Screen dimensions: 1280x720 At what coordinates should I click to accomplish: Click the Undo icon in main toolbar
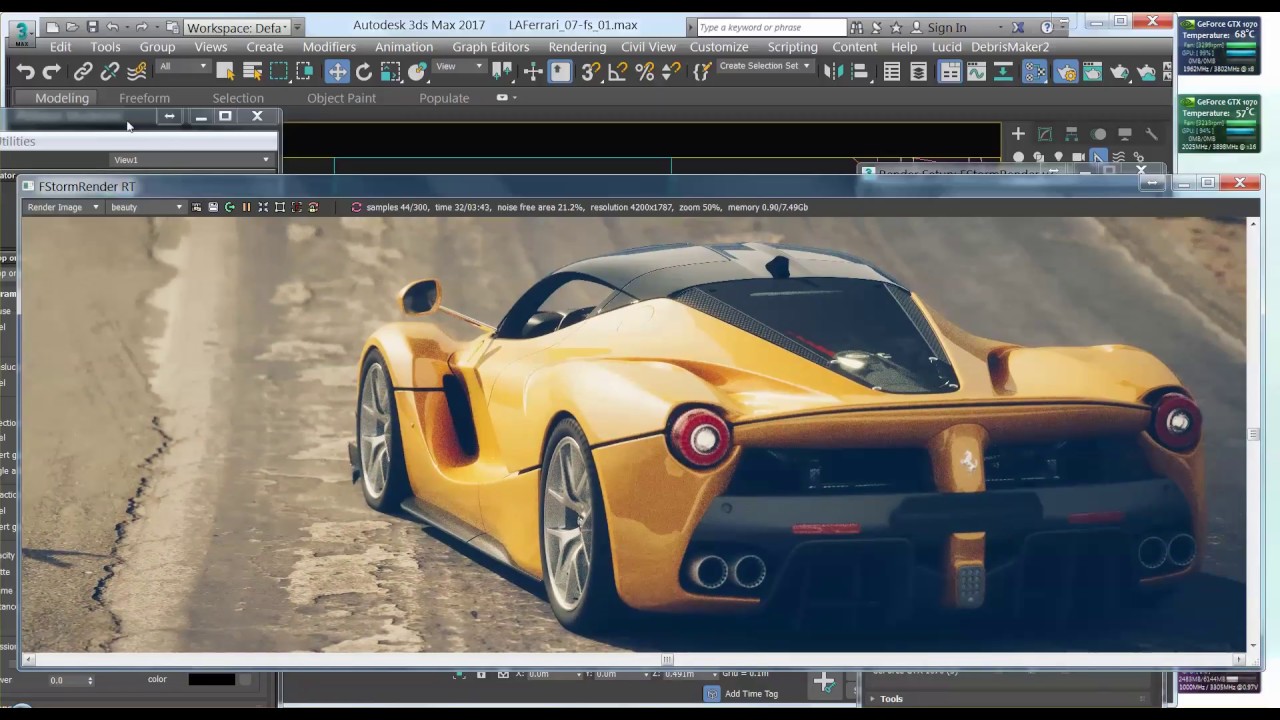(x=26, y=71)
